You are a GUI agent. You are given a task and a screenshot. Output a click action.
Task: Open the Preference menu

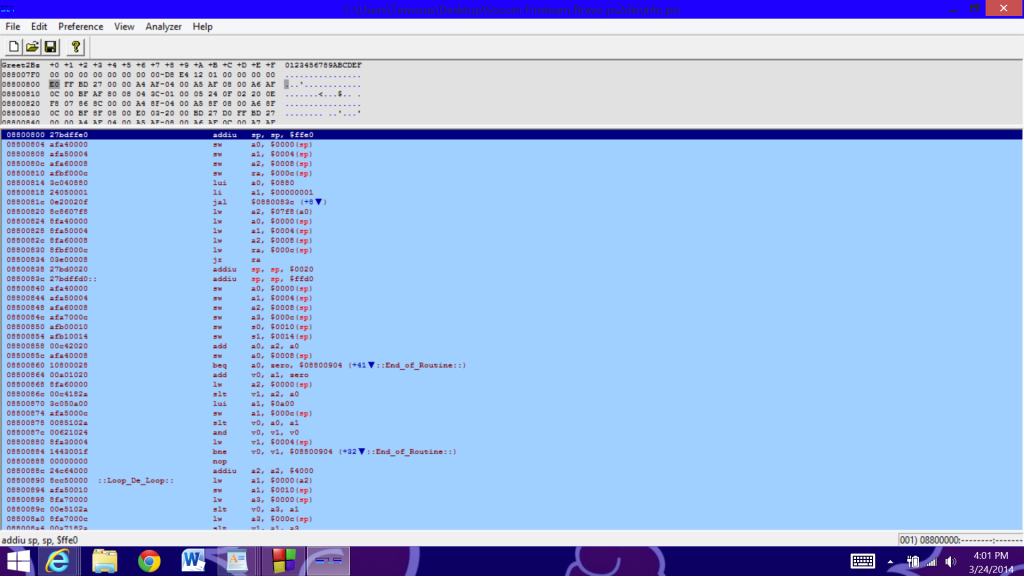coord(80,27)
